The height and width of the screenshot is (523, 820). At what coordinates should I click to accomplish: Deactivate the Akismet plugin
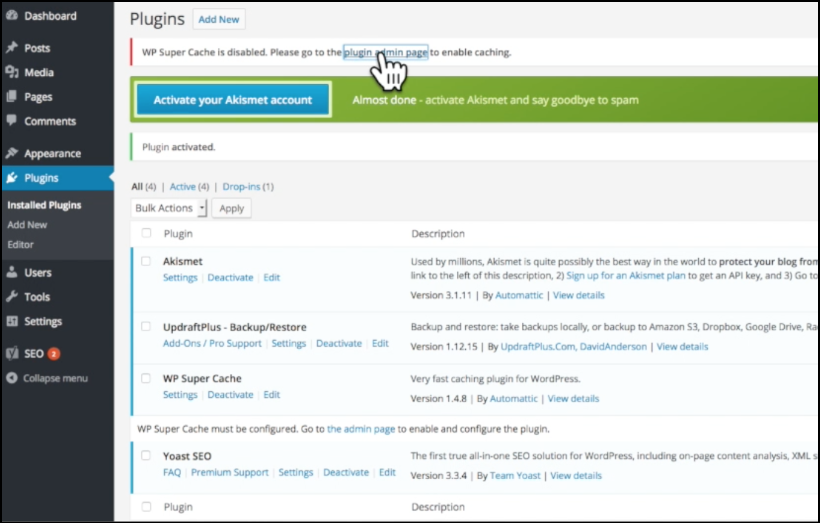[x=230, y=277]
